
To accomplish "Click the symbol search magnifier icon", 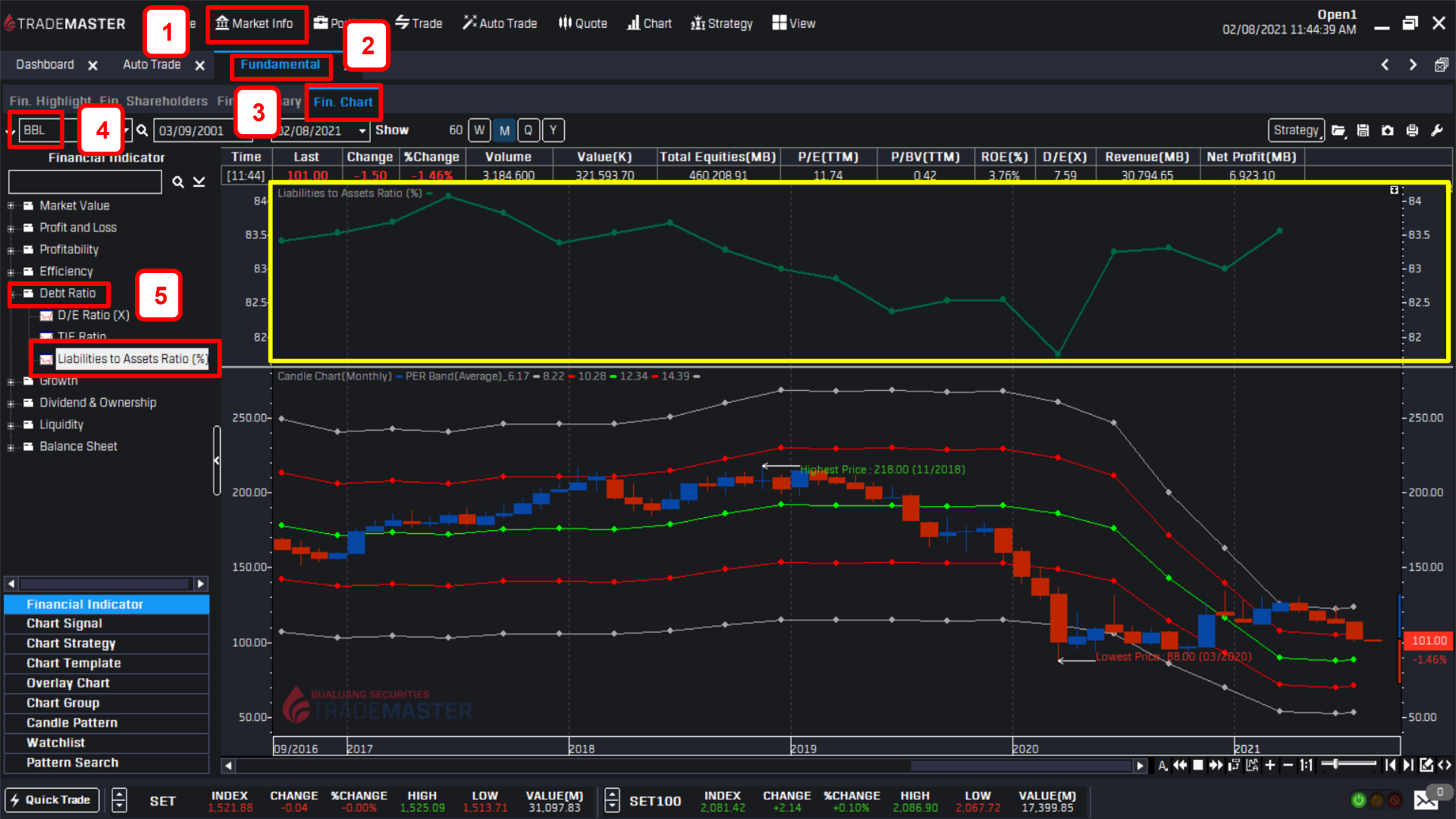I will click(x=142, y=130).
